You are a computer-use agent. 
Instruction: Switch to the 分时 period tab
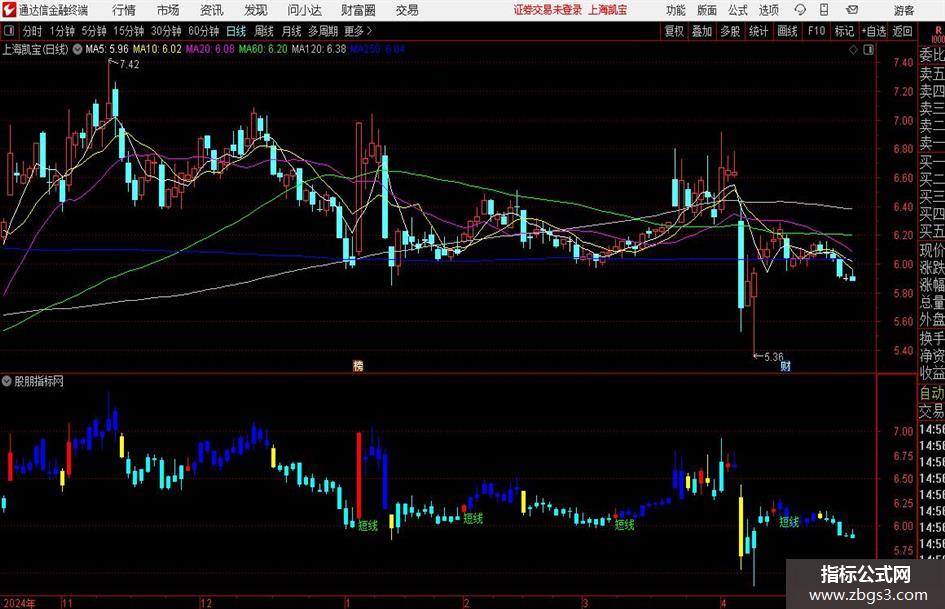pyautogui.click(x=33, y=31)
